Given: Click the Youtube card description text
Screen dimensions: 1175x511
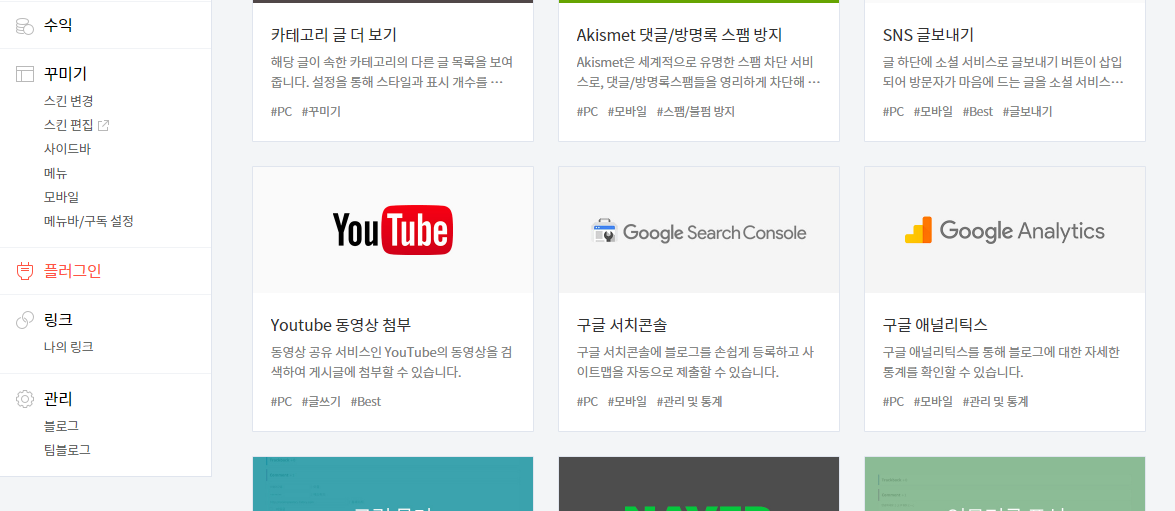Looking at the screenshot, I should (x=392, y=362).
